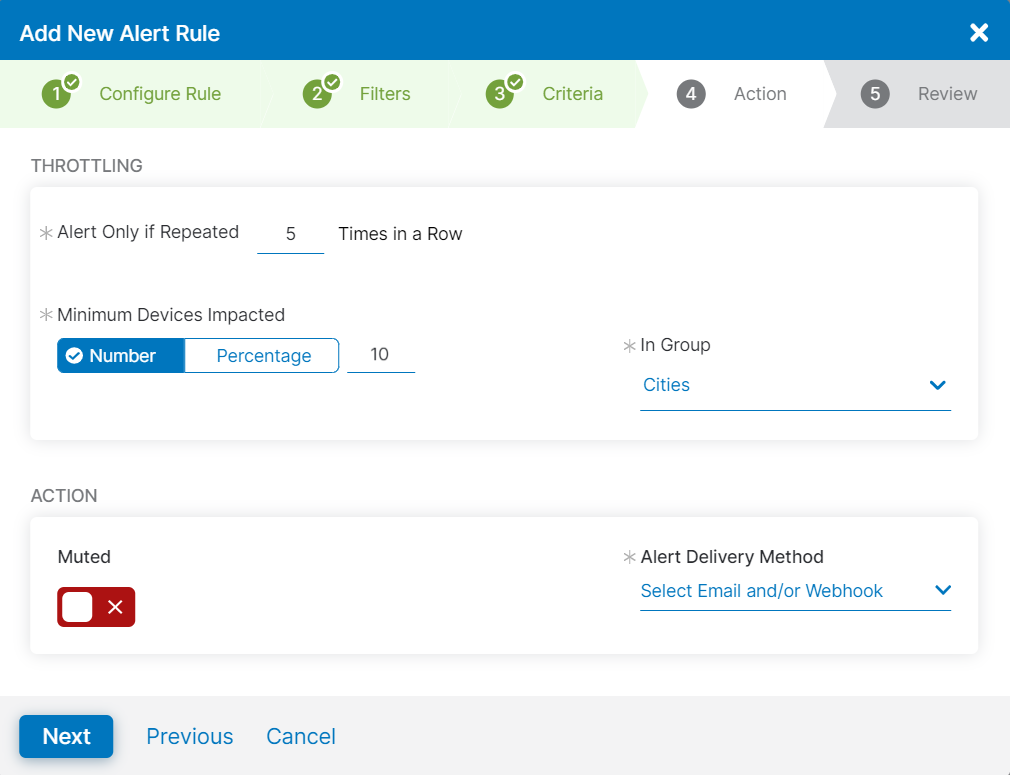Click the Alert Only if Repeated value field
This screenshot has height=775, width=1010.
point(290,233)
